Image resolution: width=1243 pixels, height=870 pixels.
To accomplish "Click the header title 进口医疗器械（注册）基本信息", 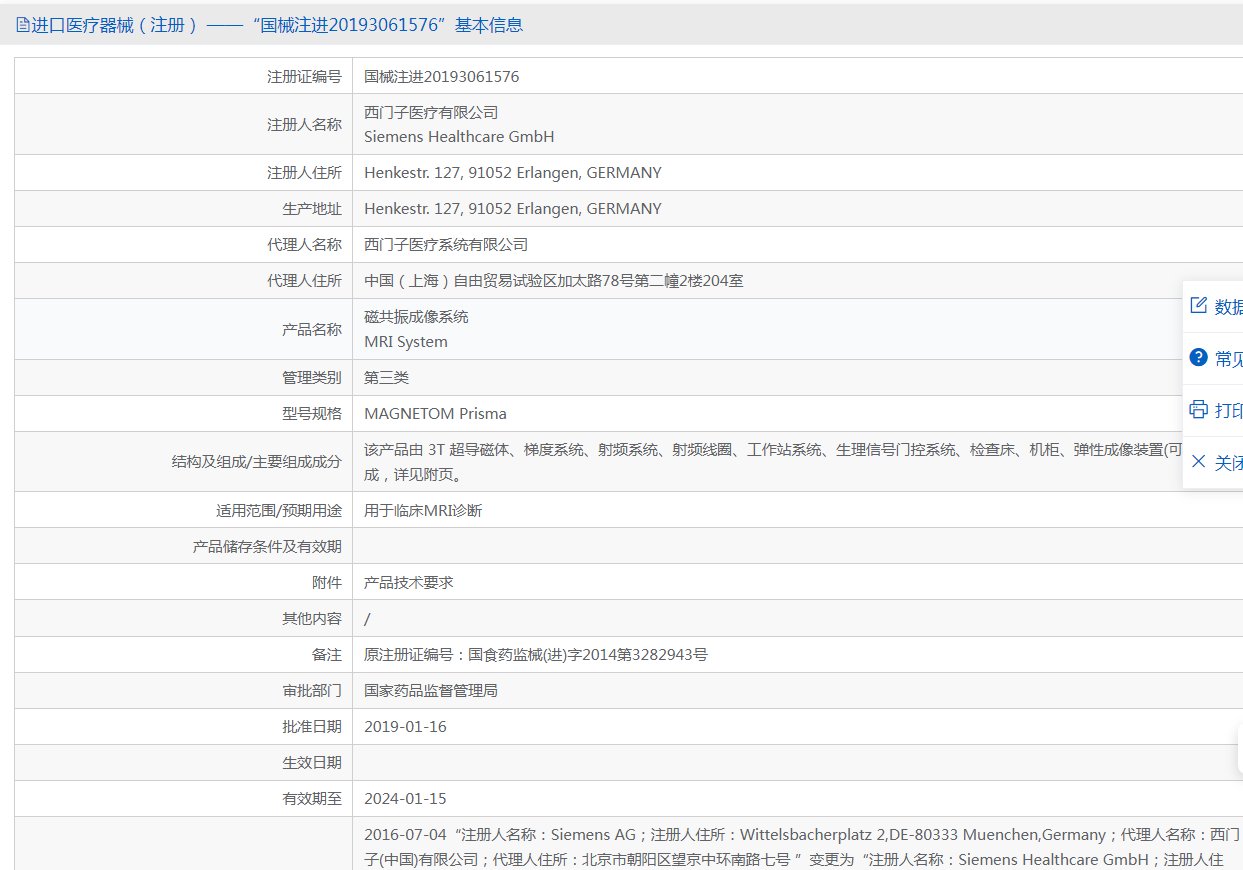I will point(277,25).
